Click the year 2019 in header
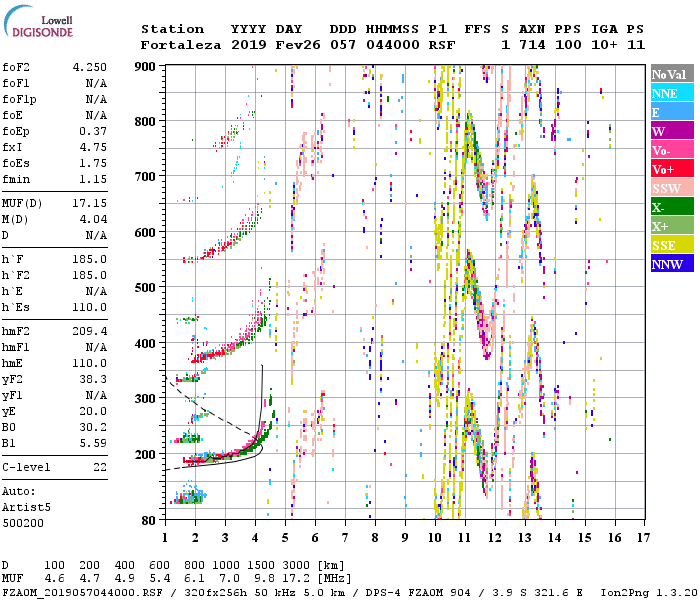Image resolution: width=700 pixels, height=600 pixels. [x=249, y=45]
